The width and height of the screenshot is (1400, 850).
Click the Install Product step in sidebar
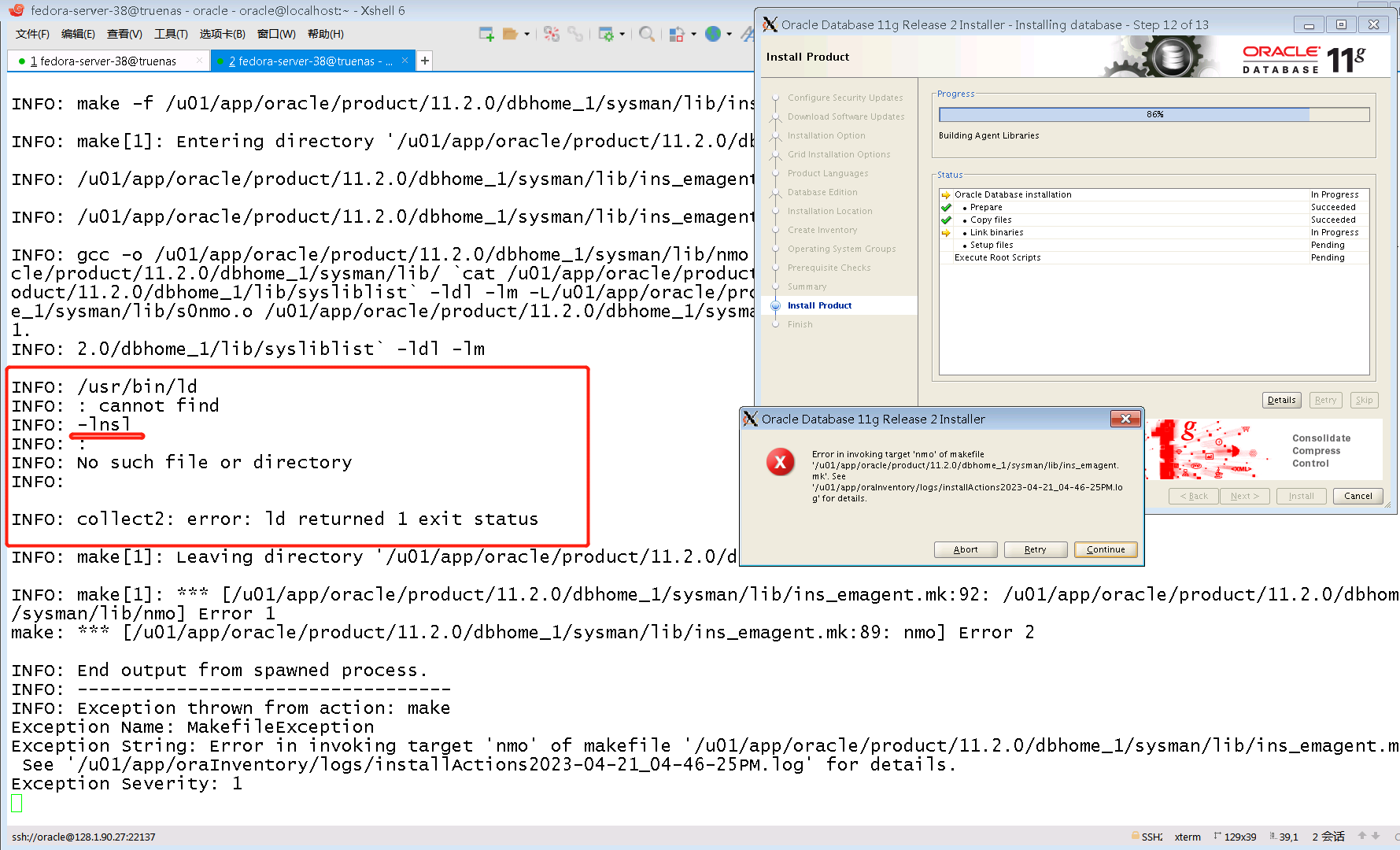(x=819, y=305)
